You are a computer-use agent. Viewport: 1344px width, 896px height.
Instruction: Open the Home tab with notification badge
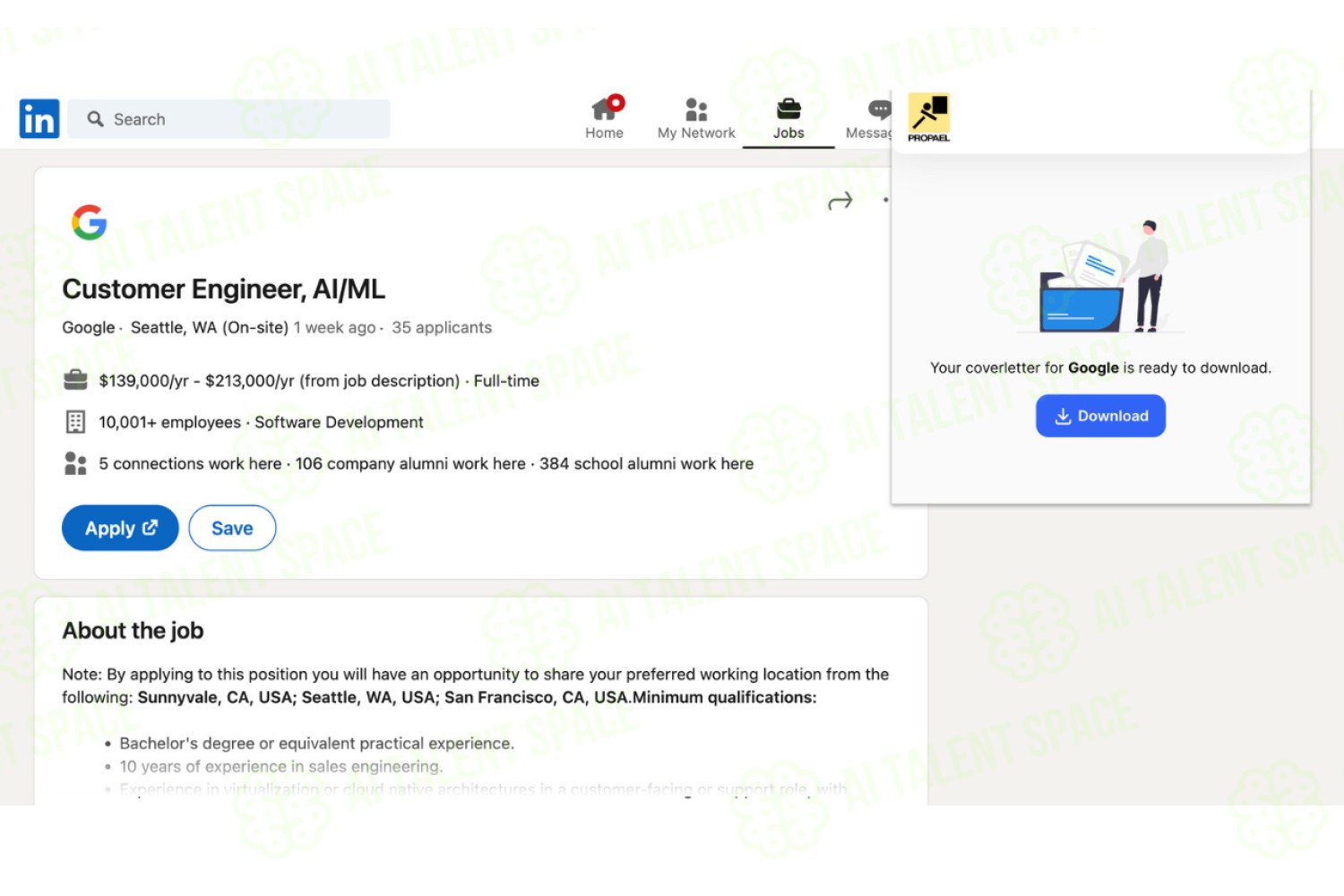[x=605, y=117]
